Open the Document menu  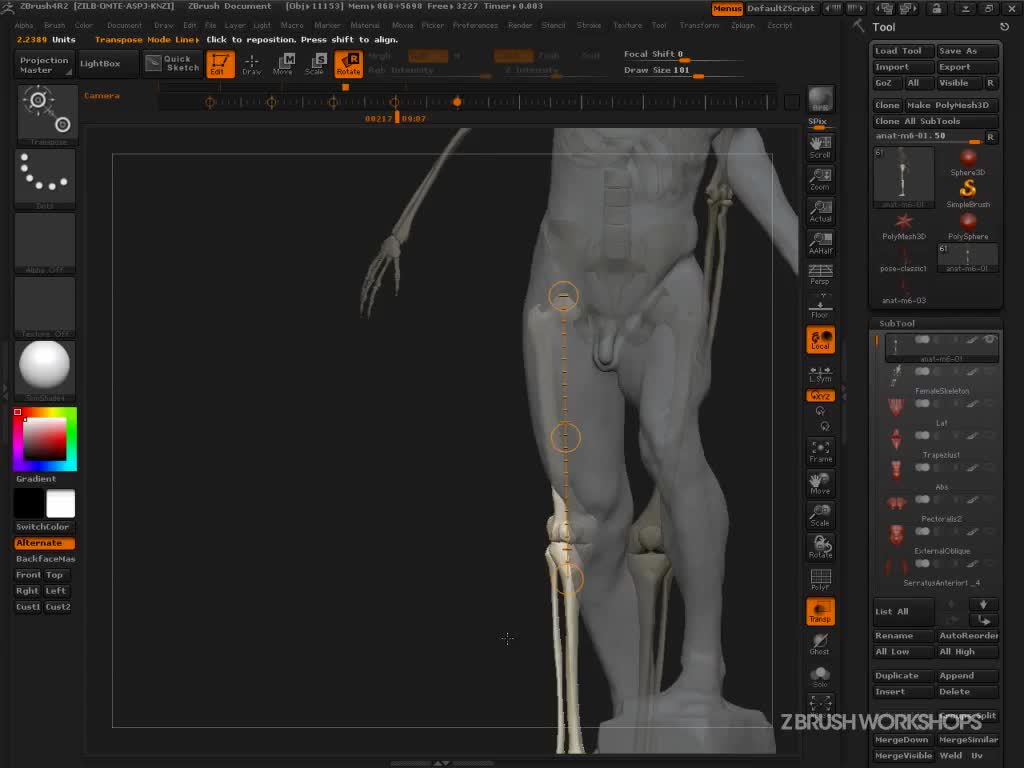(124, 25)
